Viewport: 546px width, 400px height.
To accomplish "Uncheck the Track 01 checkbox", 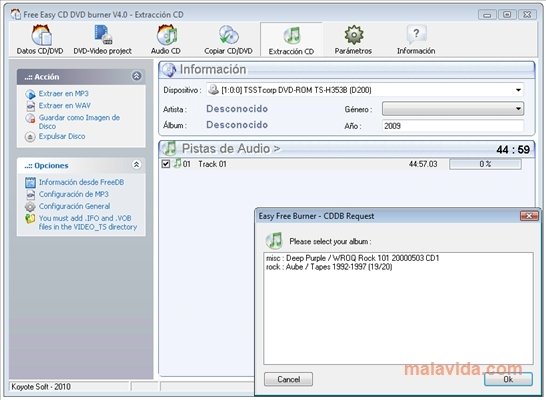I will [166, 164].
